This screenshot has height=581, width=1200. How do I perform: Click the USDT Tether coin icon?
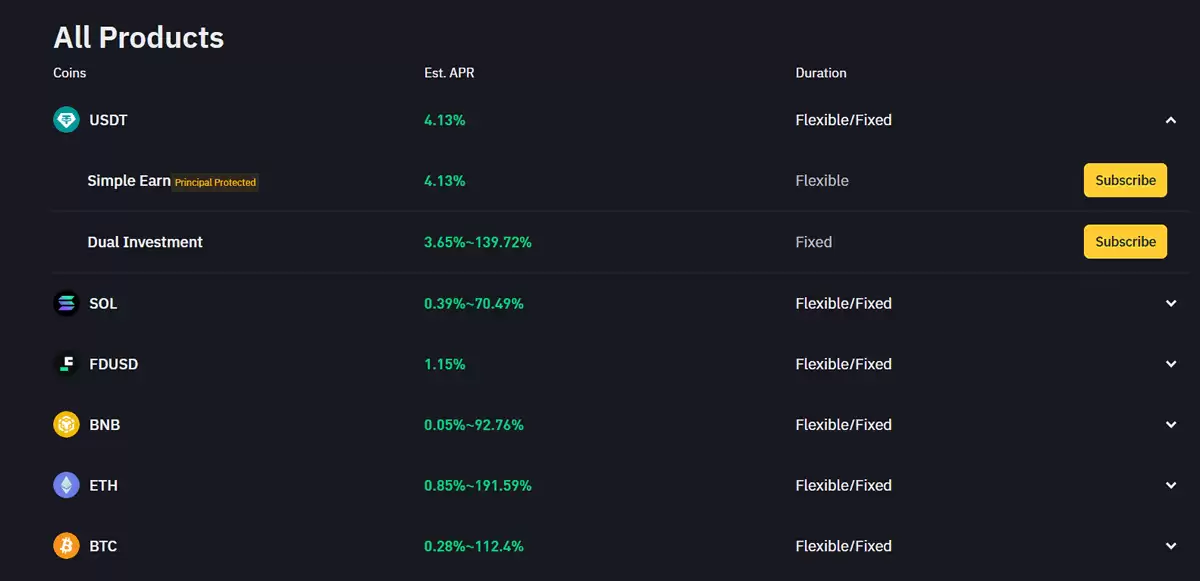pyautogui.click(x=66, y=120)
